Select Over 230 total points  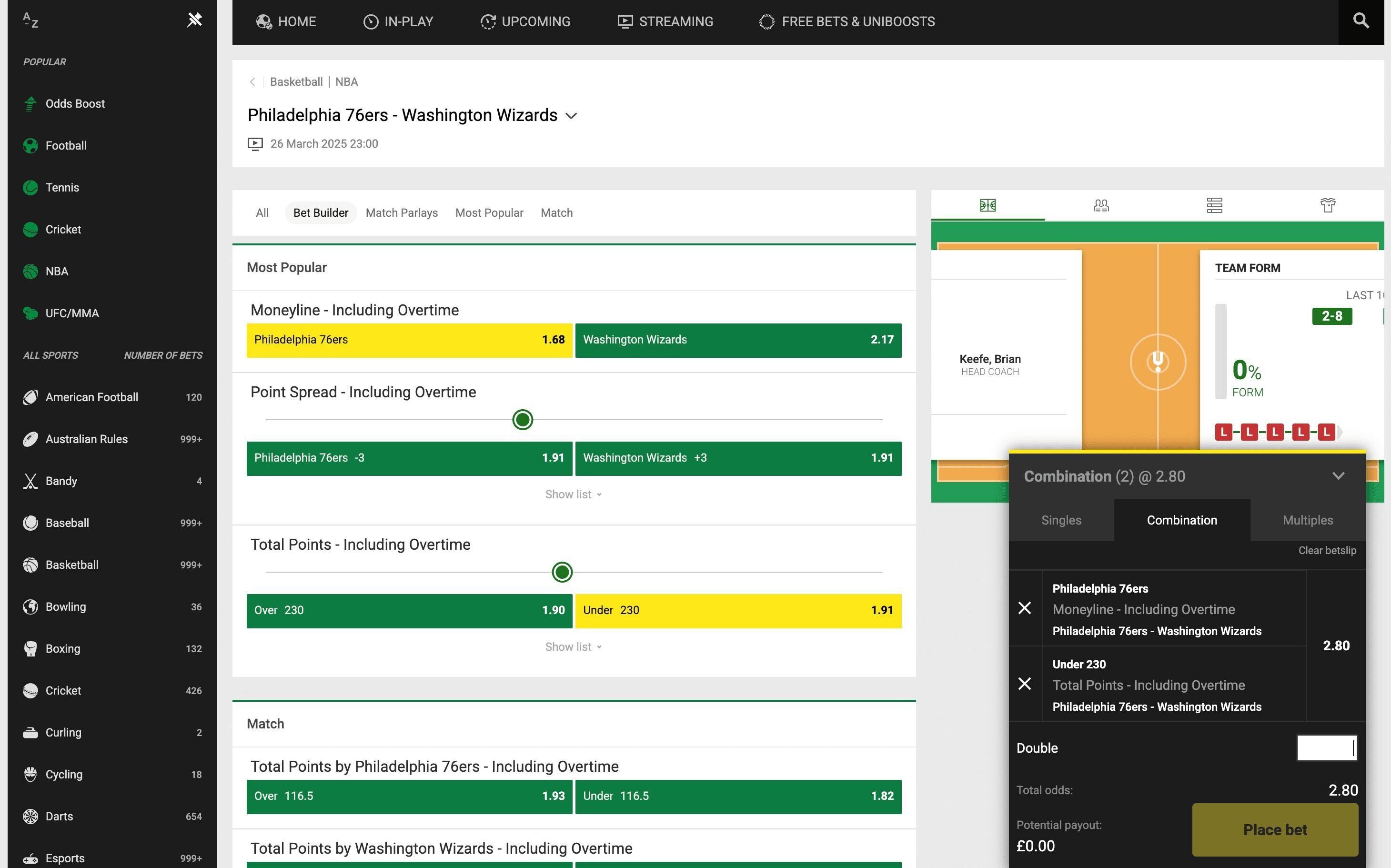[x=409, y=611]
